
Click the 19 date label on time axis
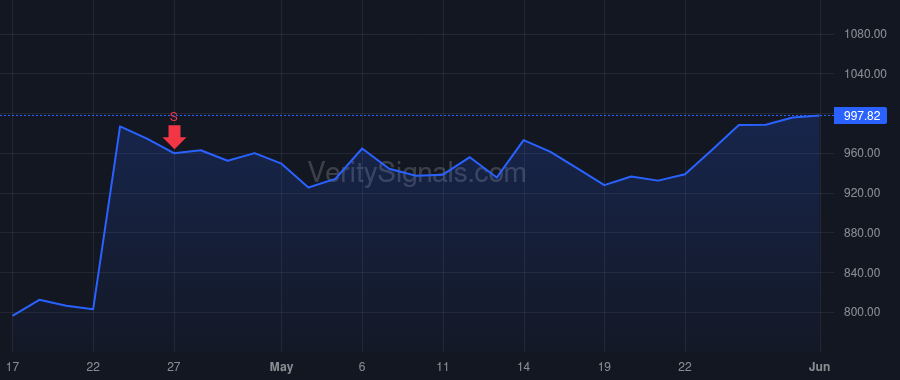click(604, 367)
